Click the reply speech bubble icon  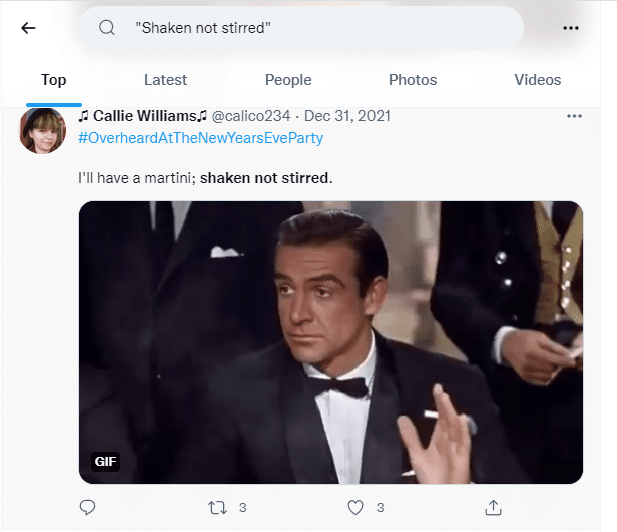87,508
